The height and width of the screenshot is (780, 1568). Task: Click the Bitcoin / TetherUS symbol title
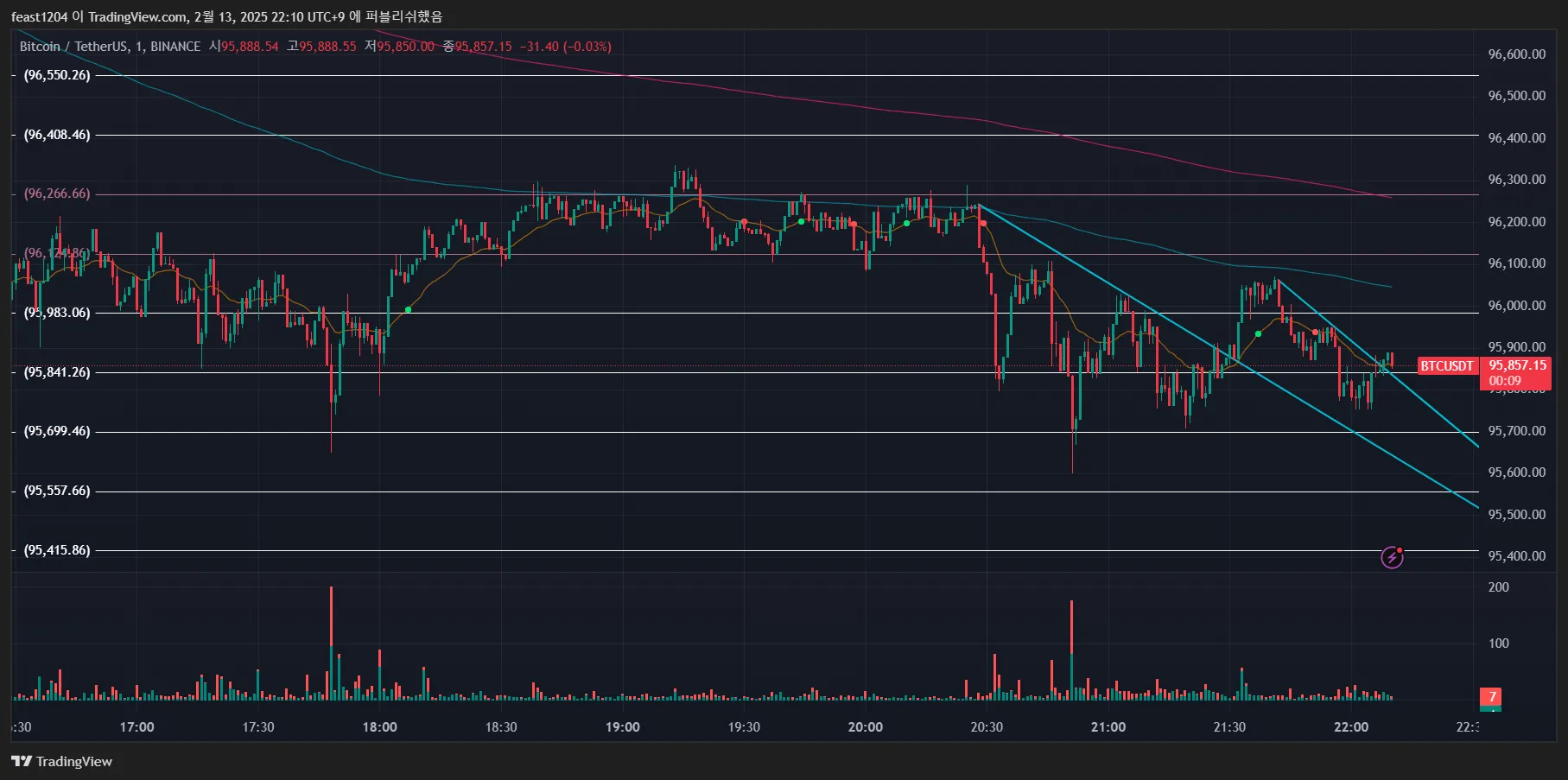pyautogui.click(x=73, y=47)
